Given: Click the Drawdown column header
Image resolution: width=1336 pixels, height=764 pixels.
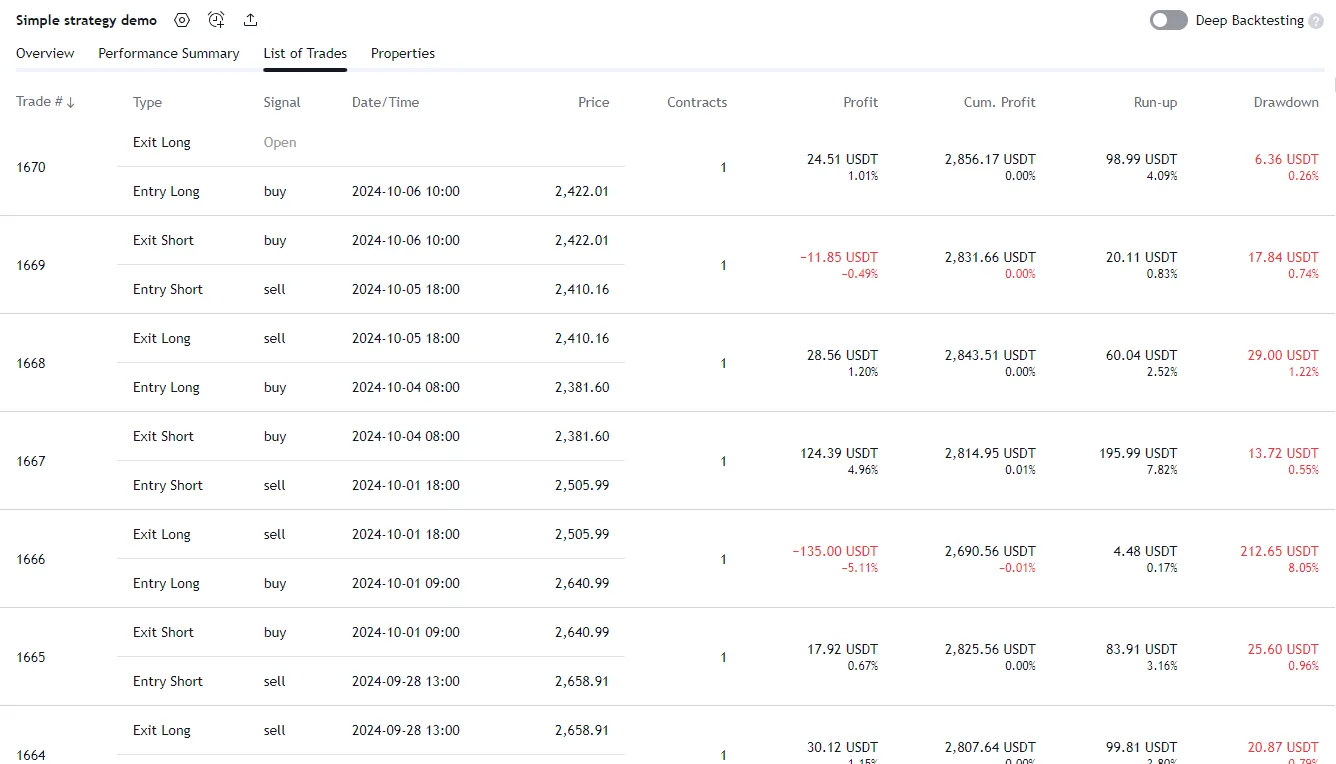Looking at the screenshot, I should [1286, 102].
